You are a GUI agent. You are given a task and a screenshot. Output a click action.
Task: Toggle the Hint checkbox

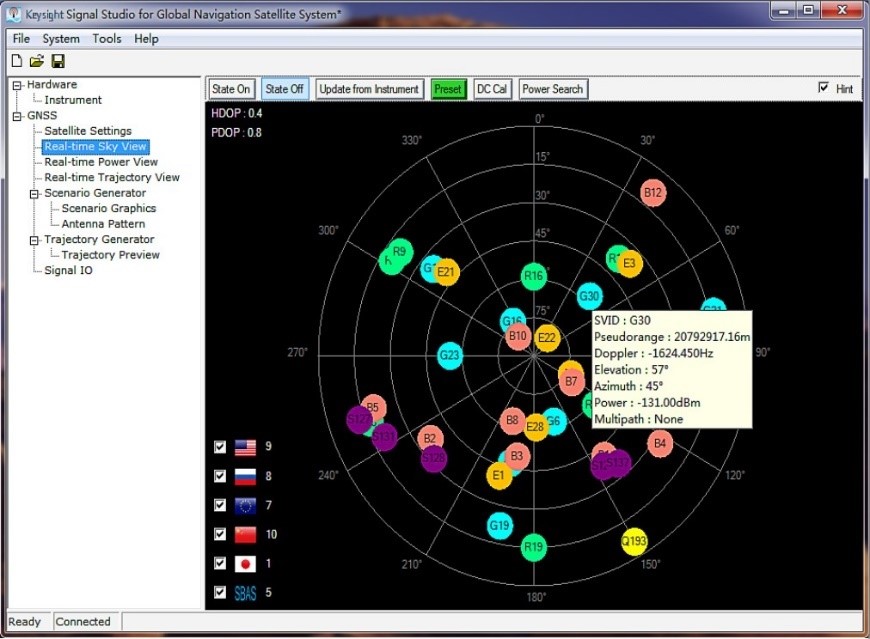(824, 88)
